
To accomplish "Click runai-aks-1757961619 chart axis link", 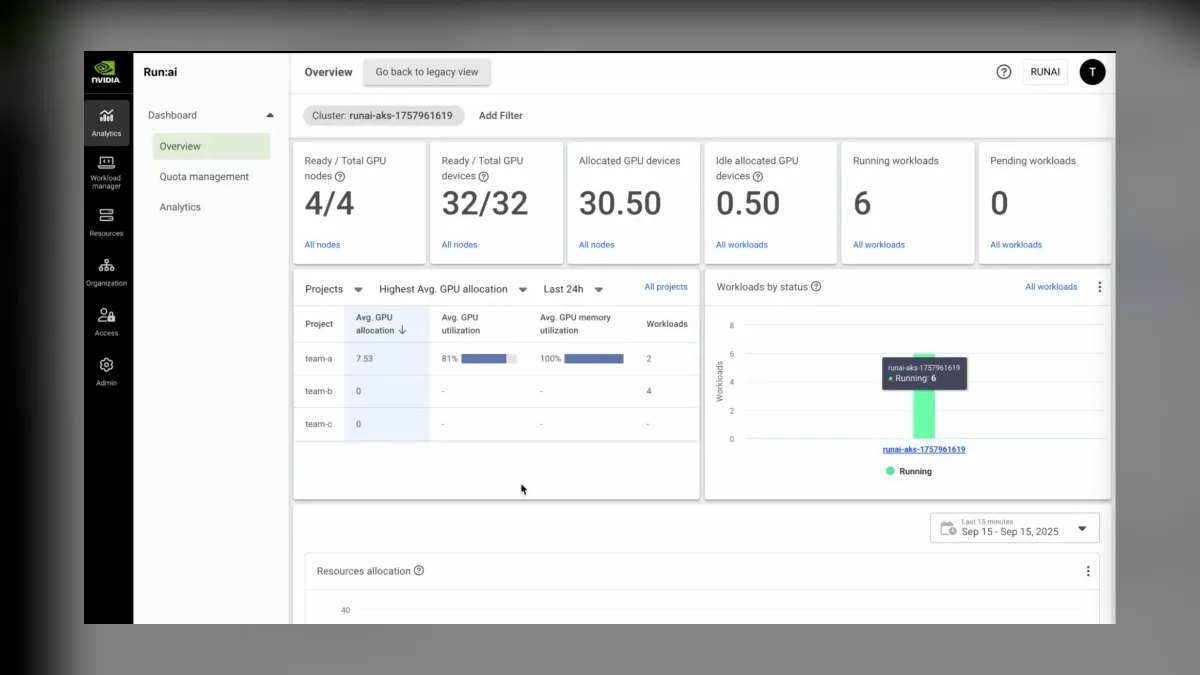I will (x=924, y=450).
